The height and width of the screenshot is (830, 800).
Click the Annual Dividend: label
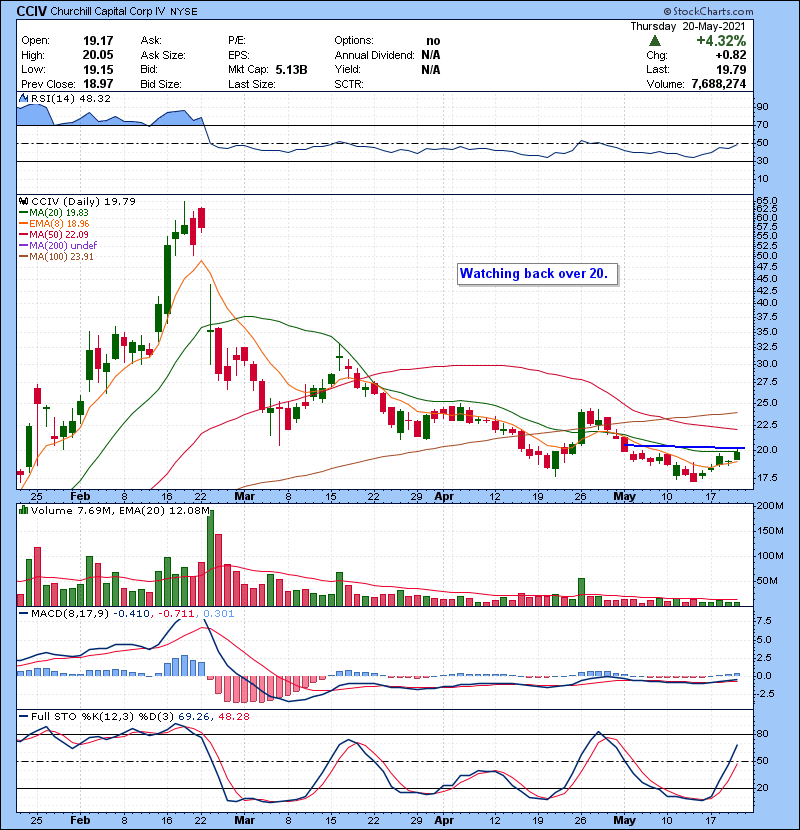[374, 55]
